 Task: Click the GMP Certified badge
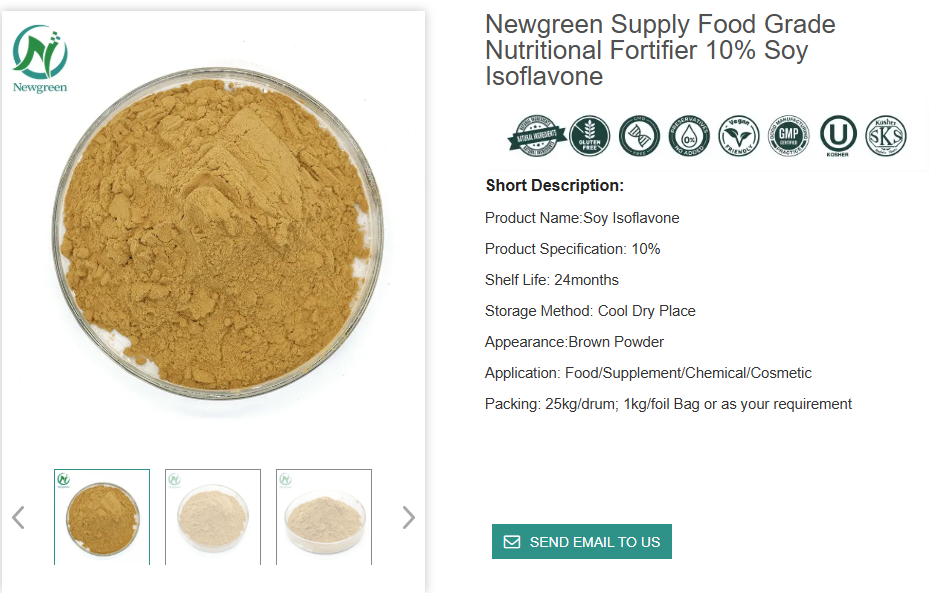pyautogui.click(x=788, y=136)
